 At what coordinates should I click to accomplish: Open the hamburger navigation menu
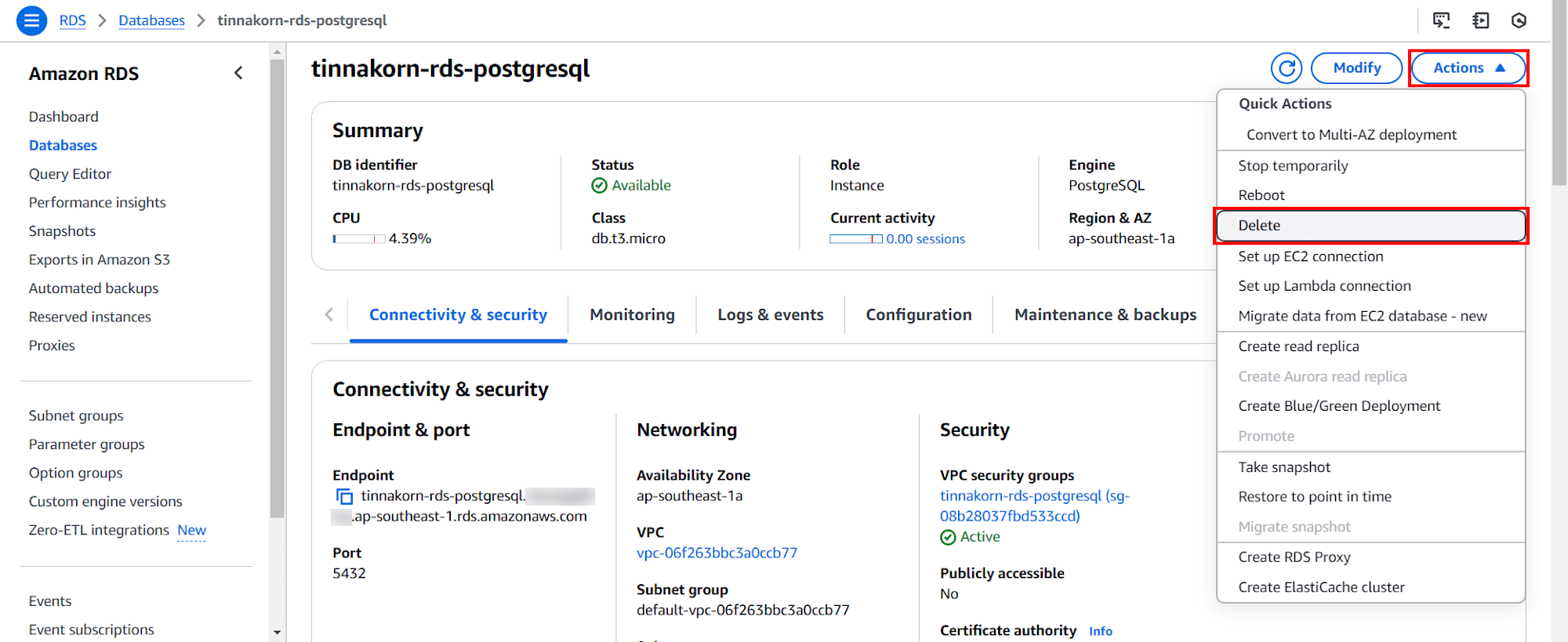pos(31,20)
